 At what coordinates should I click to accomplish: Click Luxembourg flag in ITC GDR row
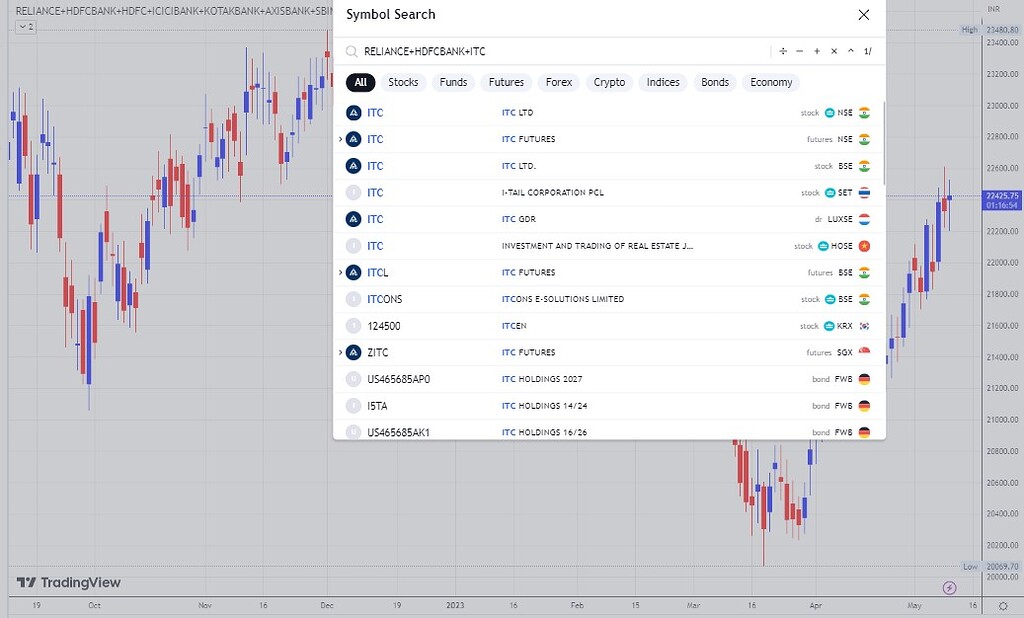[x=864, y=219]
